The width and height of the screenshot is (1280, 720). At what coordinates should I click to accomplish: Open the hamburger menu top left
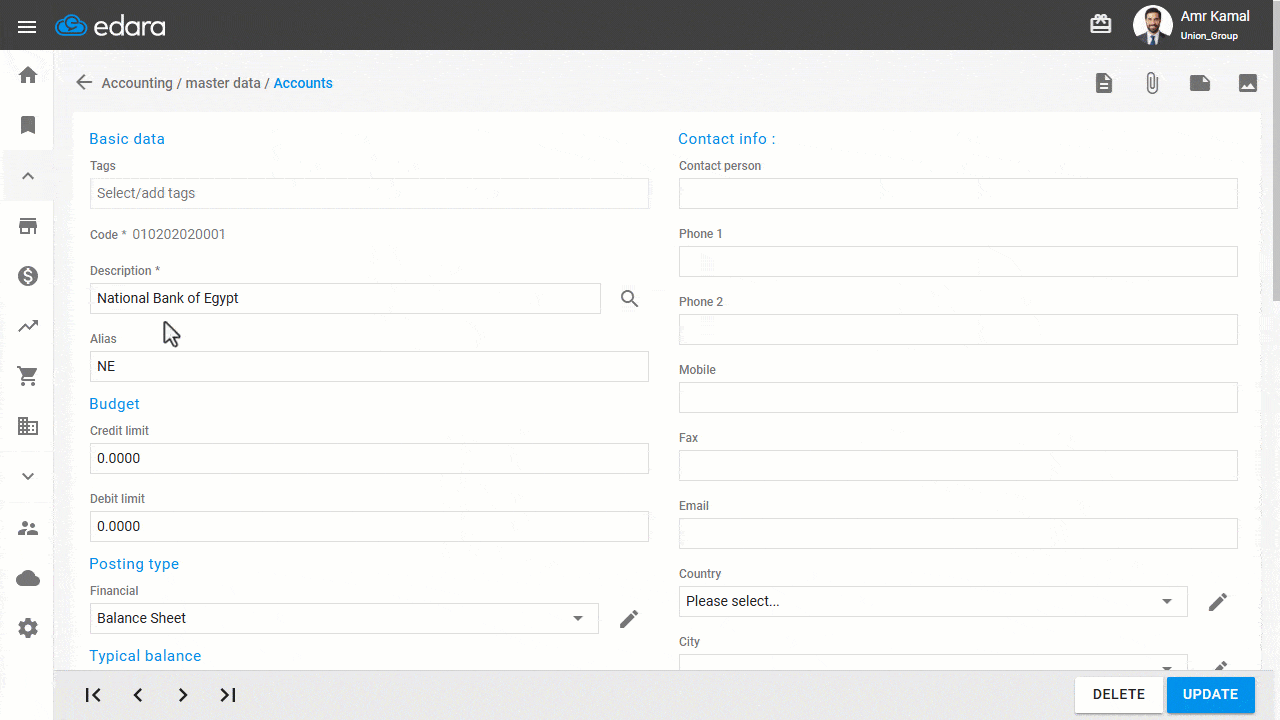[x=27, y=27]
